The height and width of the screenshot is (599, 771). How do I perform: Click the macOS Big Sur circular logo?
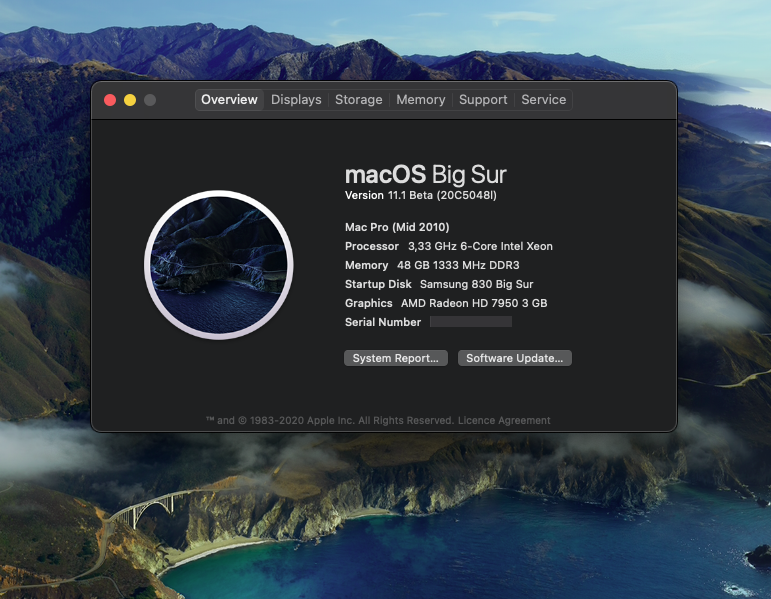click(x=219, y=265)
